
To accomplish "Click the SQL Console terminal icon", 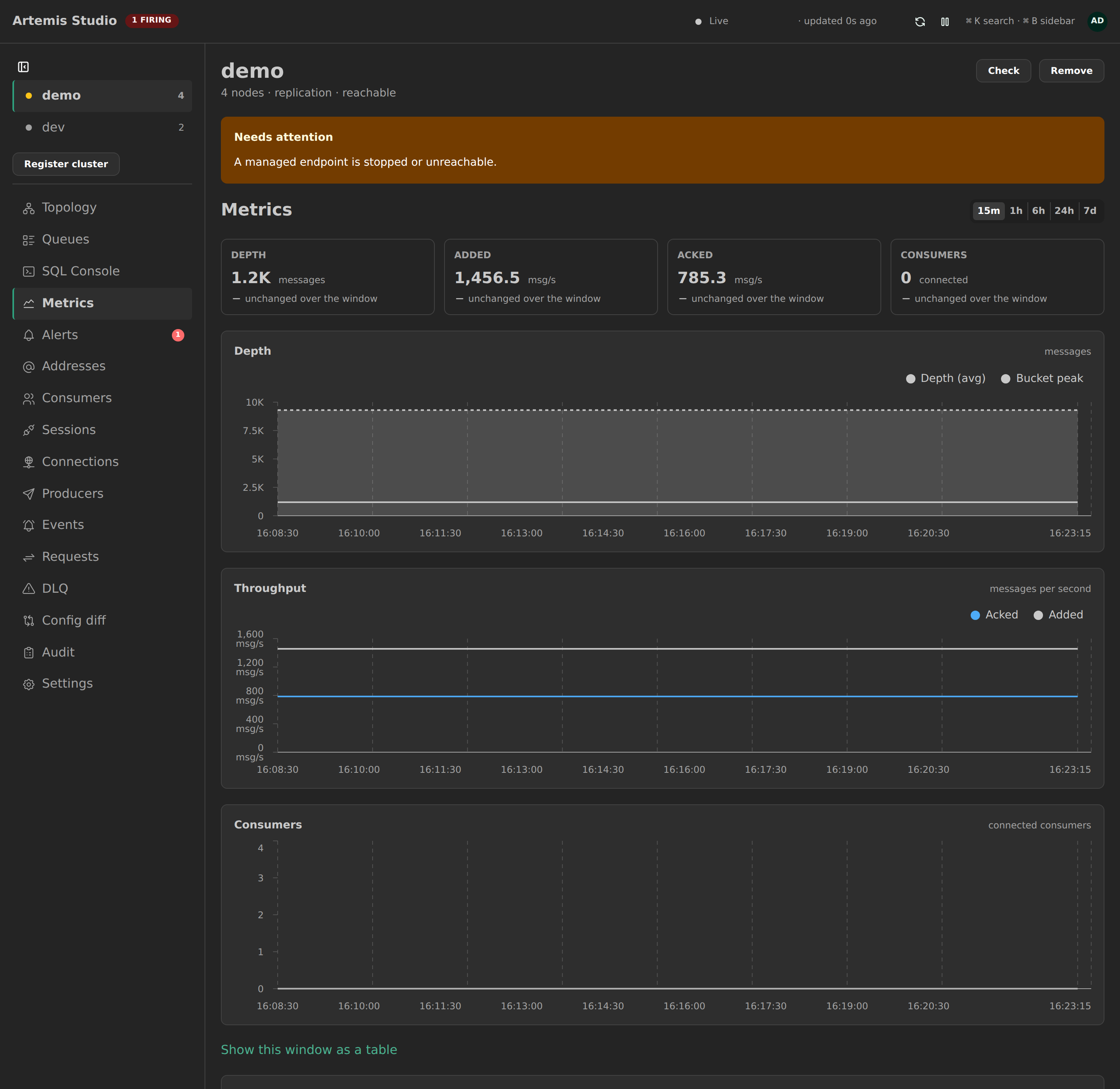I will tap(29, 272).
